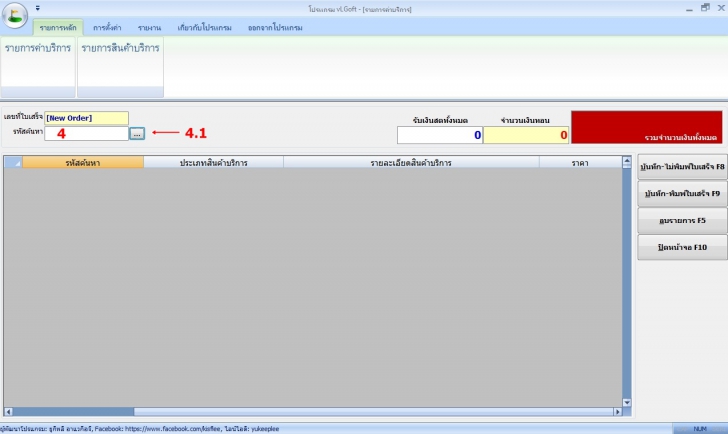This screenshot has height=434, width=728.
Task: Click the golf application orb button
Action: click(15, 15)
